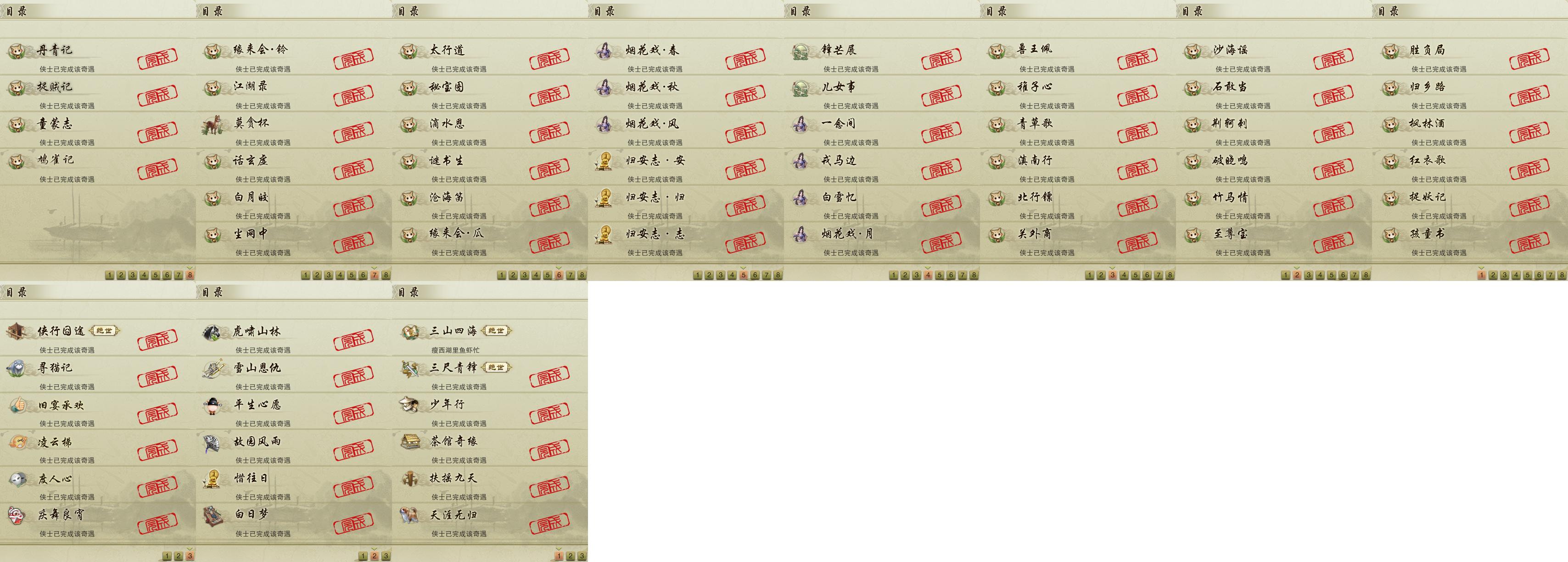Click the tiger icon next to 虎啸山林

coord(213,332)
